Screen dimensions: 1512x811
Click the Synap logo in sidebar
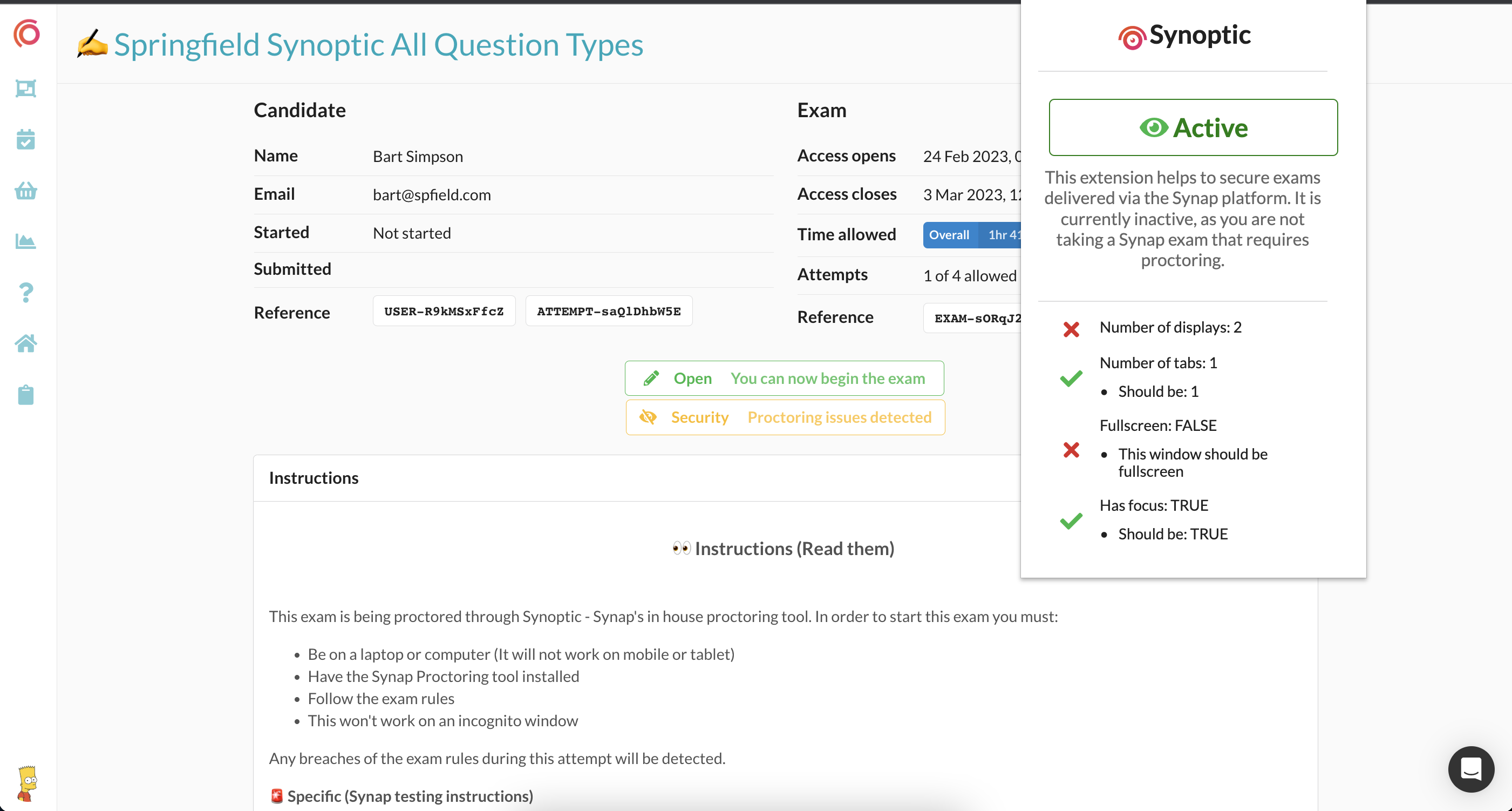27,33
